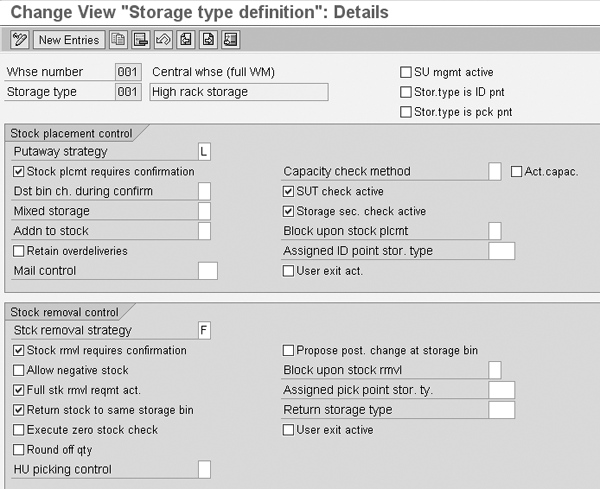600x489 pixels.
Task: Toggle Allow negative stock checkbox
Action: 19,370
